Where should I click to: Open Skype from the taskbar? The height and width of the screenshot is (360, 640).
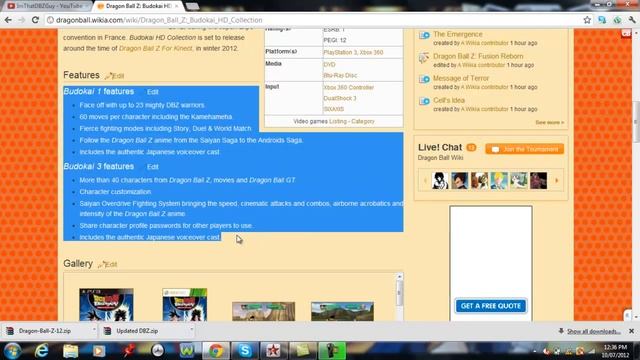pos(244,351)
